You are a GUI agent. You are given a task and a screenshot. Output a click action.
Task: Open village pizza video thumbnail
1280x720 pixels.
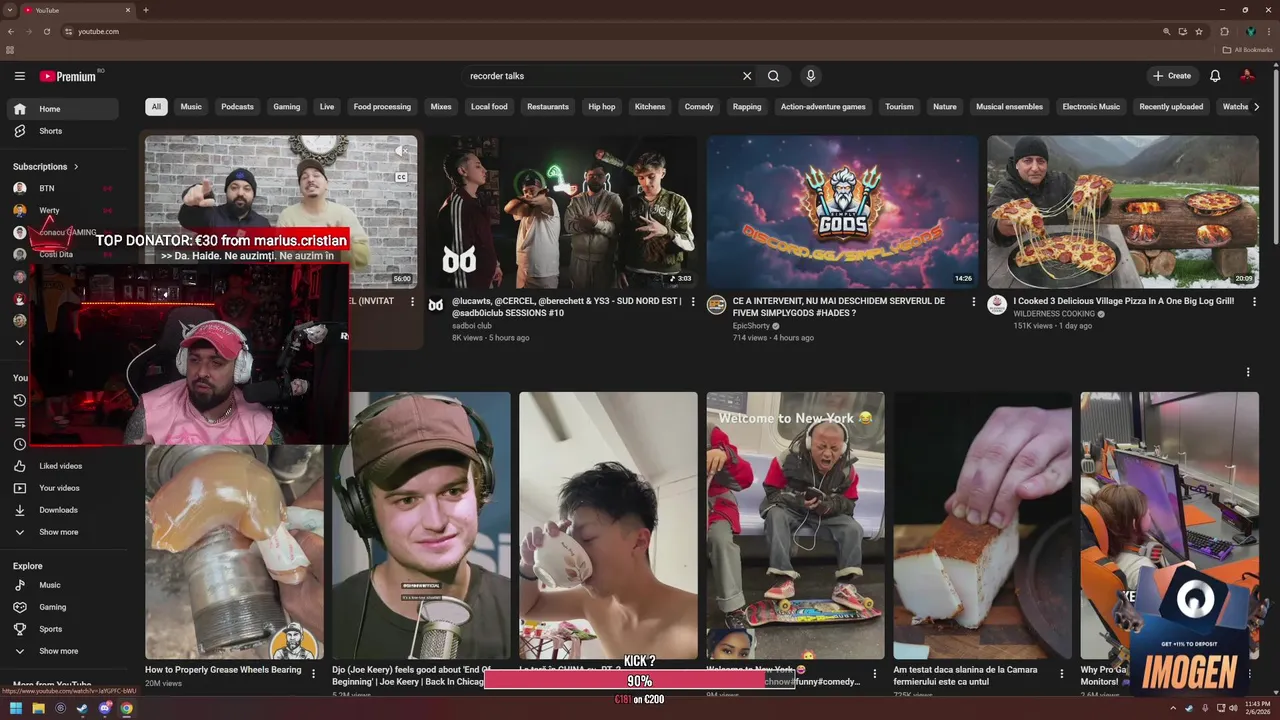tap(1123, 212)
